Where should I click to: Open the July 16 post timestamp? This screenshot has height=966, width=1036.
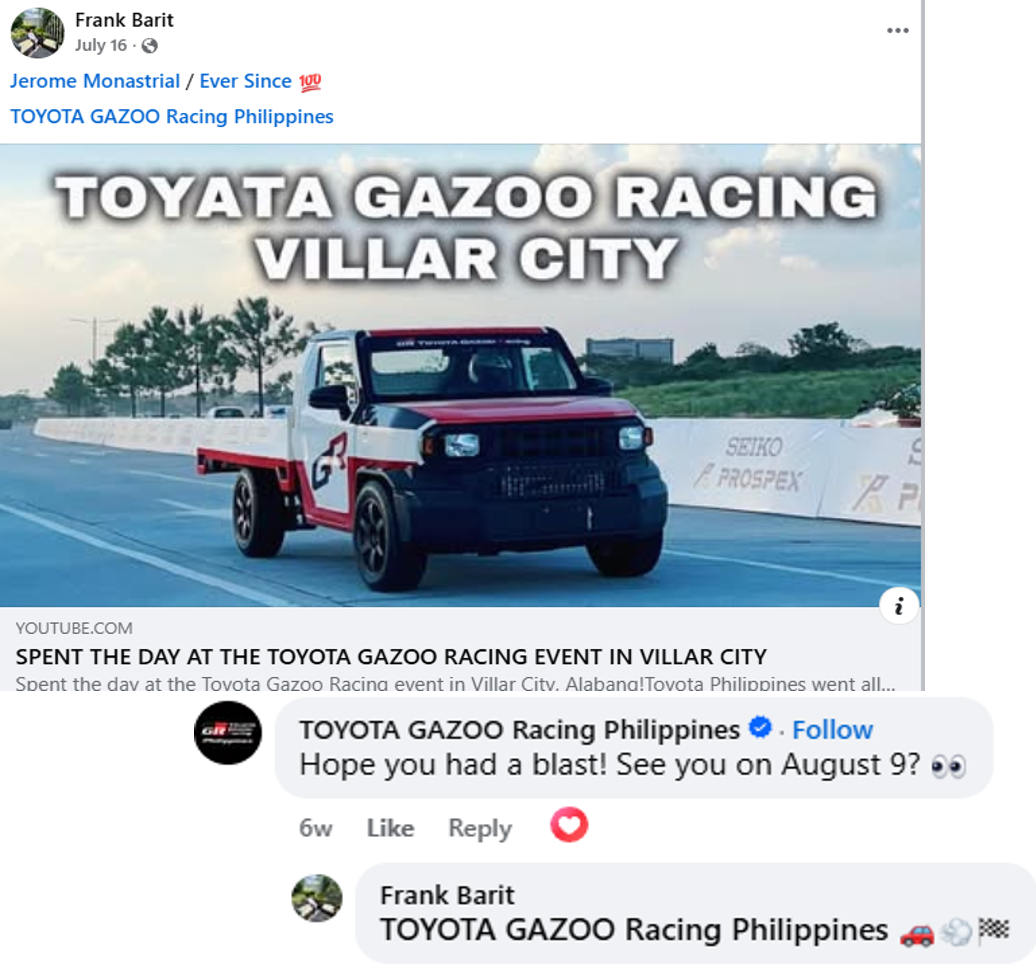click(x=100, y=46)
